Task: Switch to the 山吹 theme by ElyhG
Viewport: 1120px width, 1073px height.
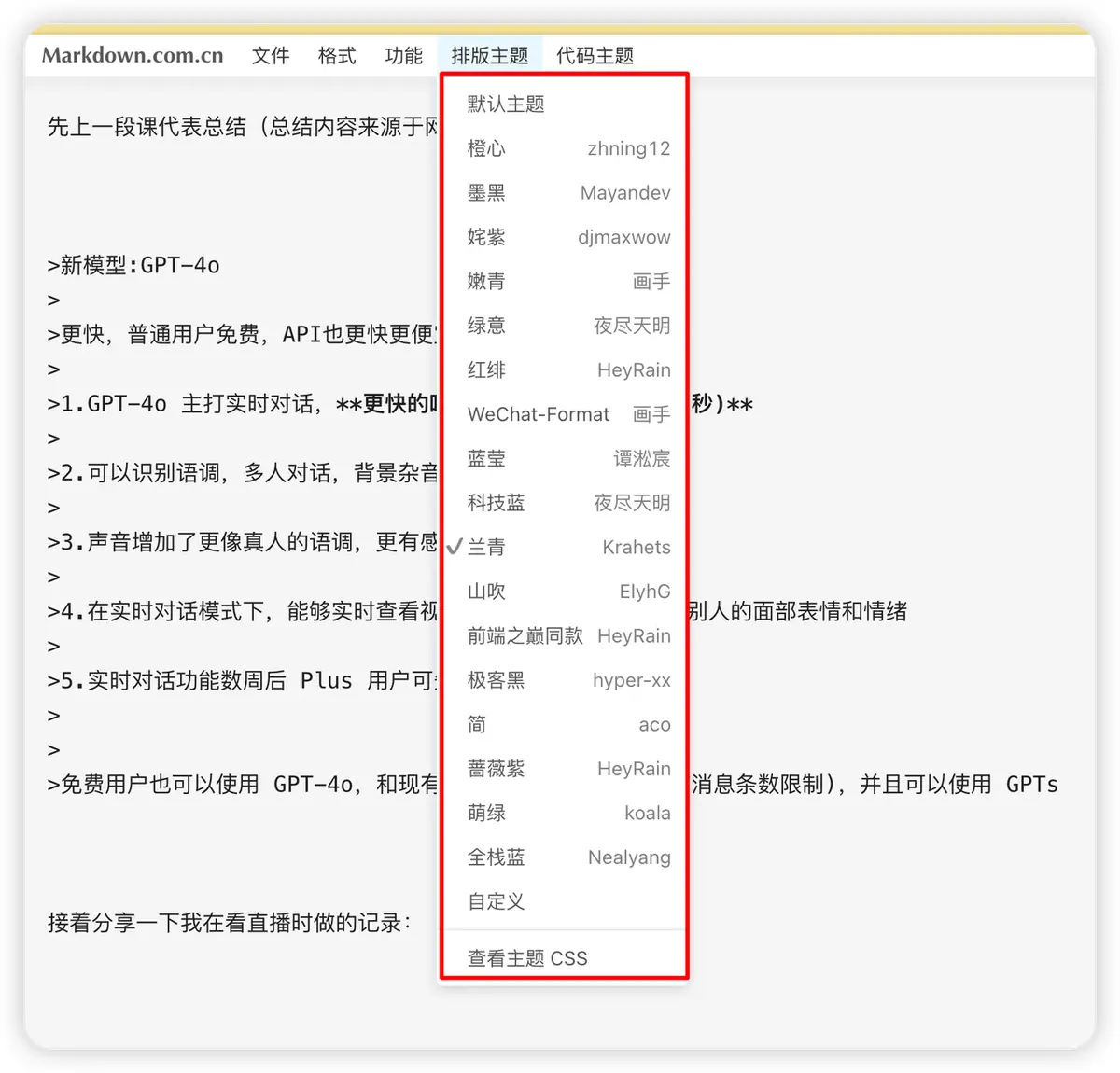Action: (x=565, y=592)
